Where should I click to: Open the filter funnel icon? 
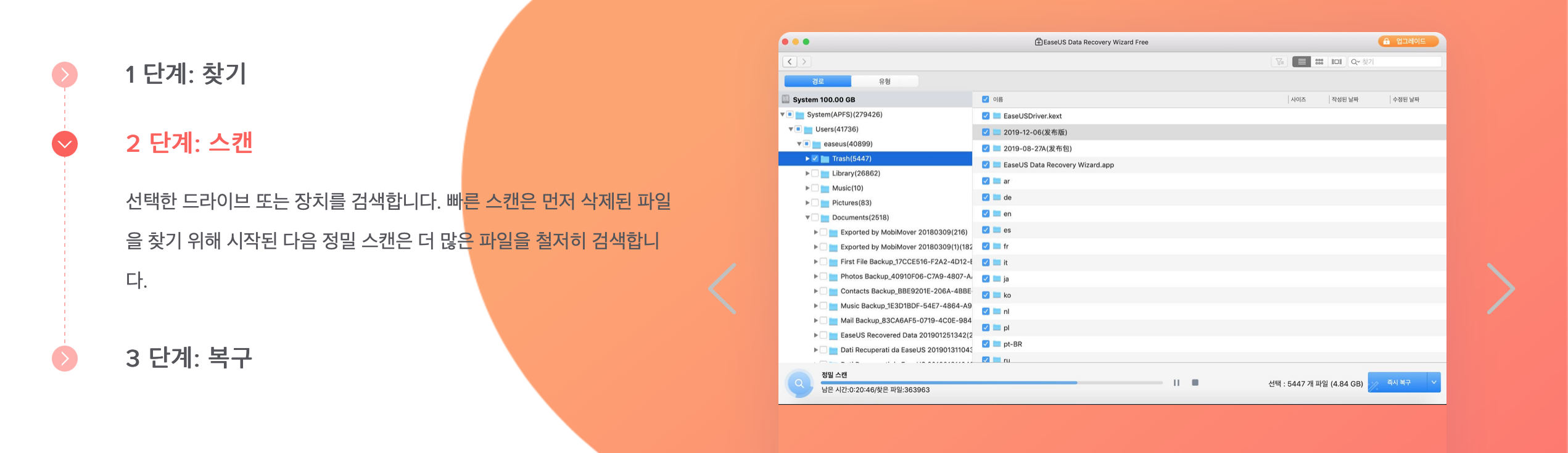[1280, 62]
